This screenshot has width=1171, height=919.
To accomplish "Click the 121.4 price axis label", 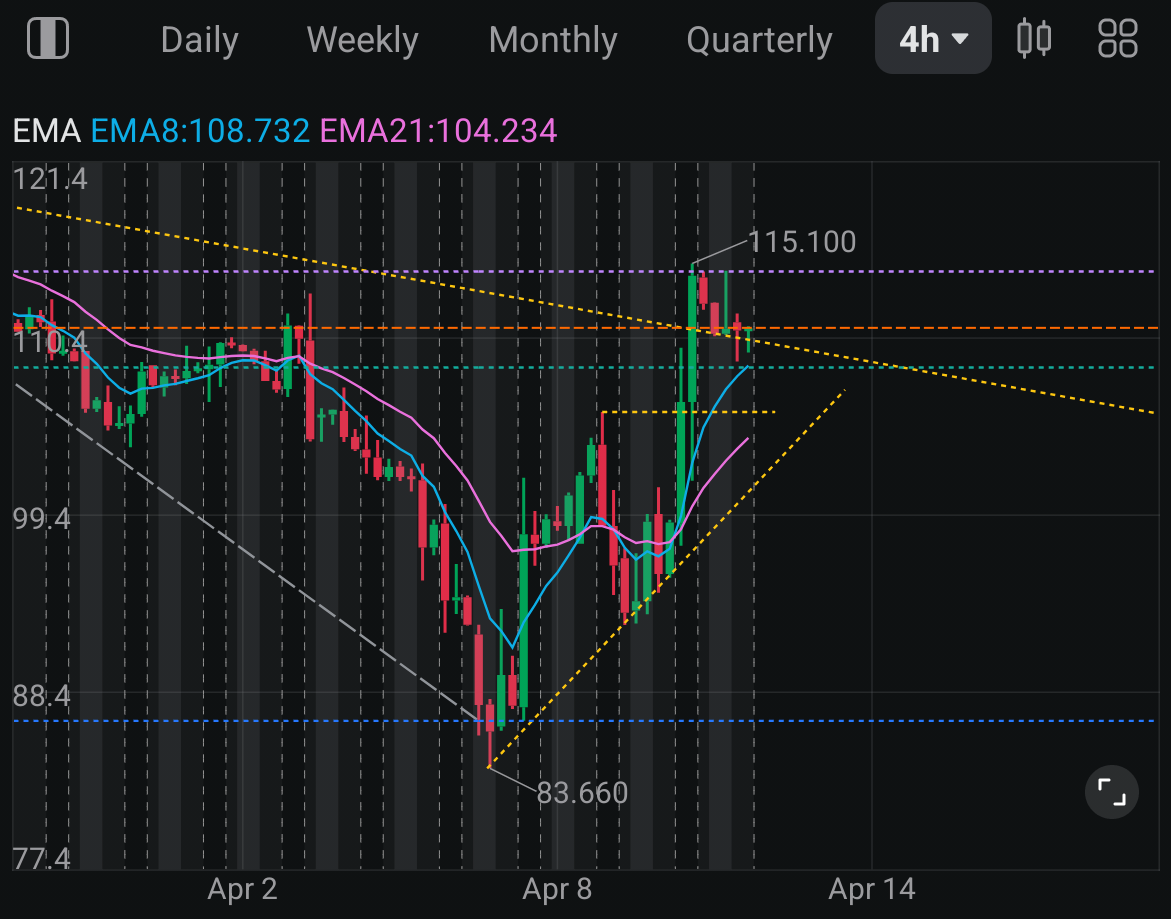I will [x=50, y=179].
